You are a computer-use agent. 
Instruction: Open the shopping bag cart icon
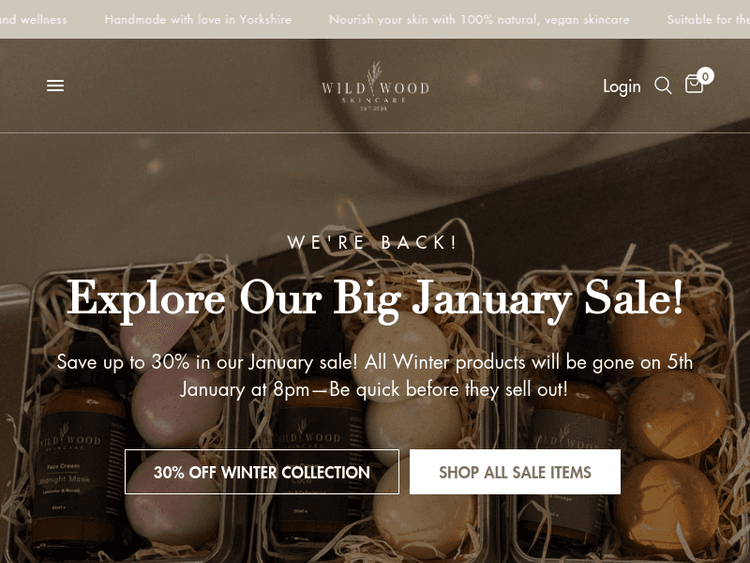pos(694,84)
